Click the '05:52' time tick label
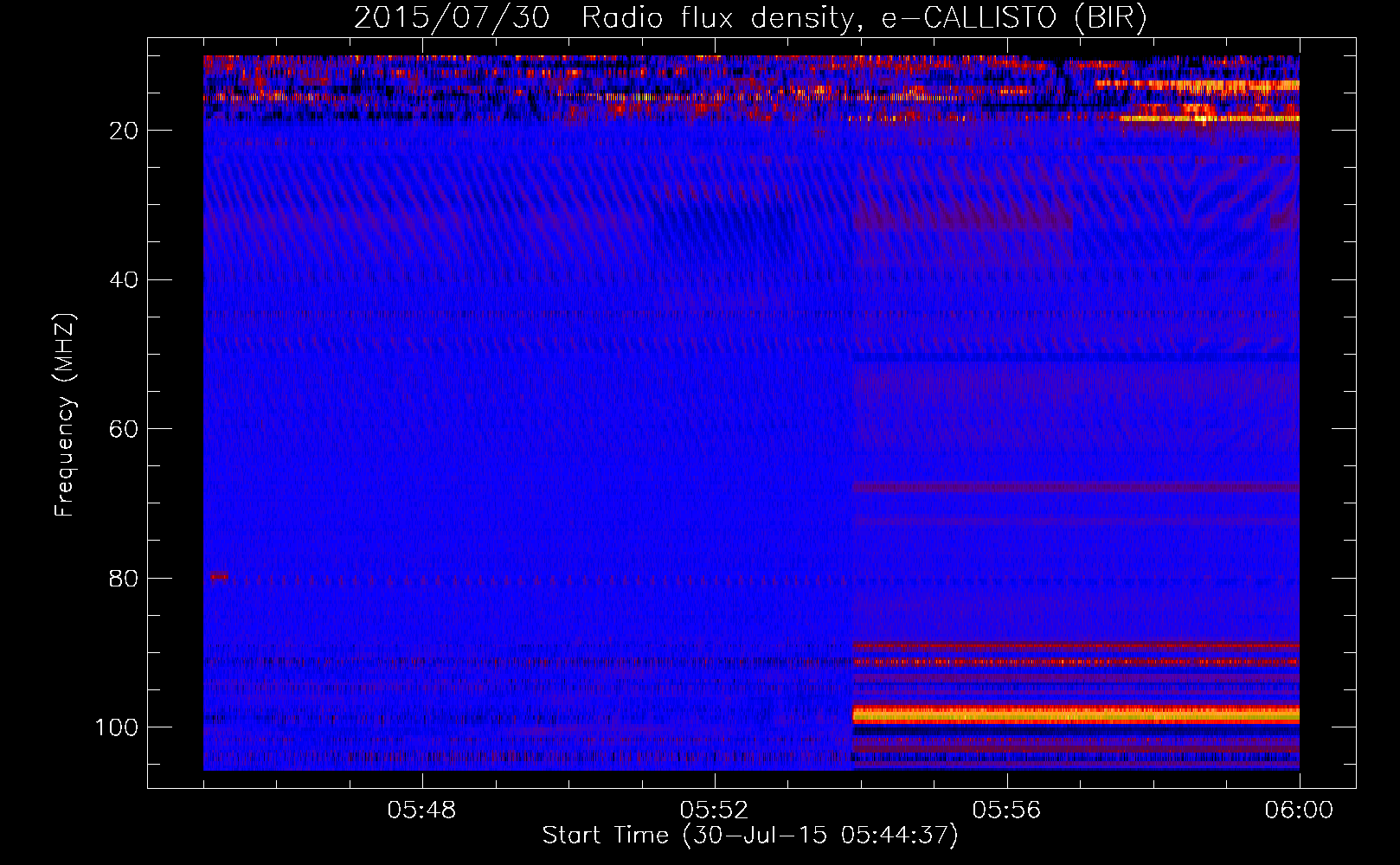Viewport: 1400px width, 865px height. point(715,811)
